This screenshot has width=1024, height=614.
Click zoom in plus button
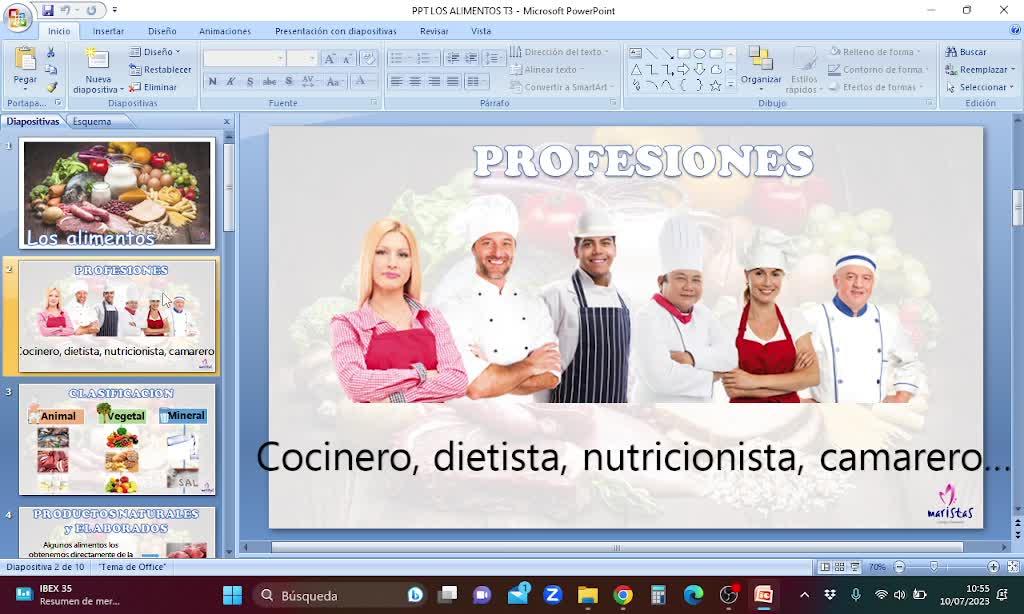point(993,567)
